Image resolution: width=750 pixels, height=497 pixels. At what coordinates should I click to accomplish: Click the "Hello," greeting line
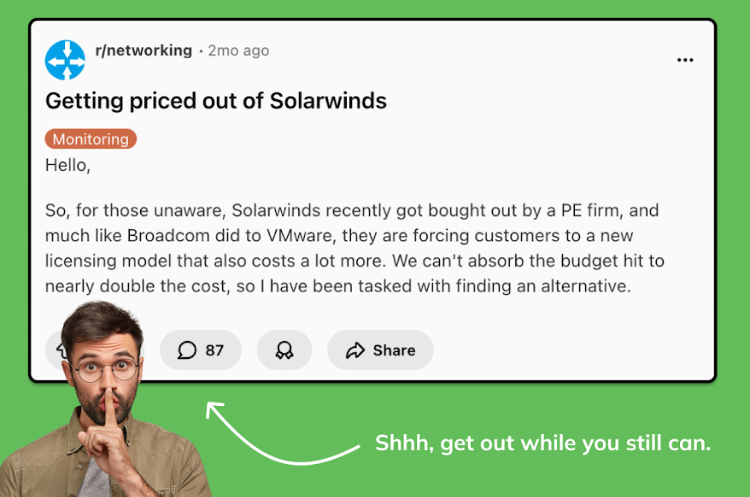68,166
